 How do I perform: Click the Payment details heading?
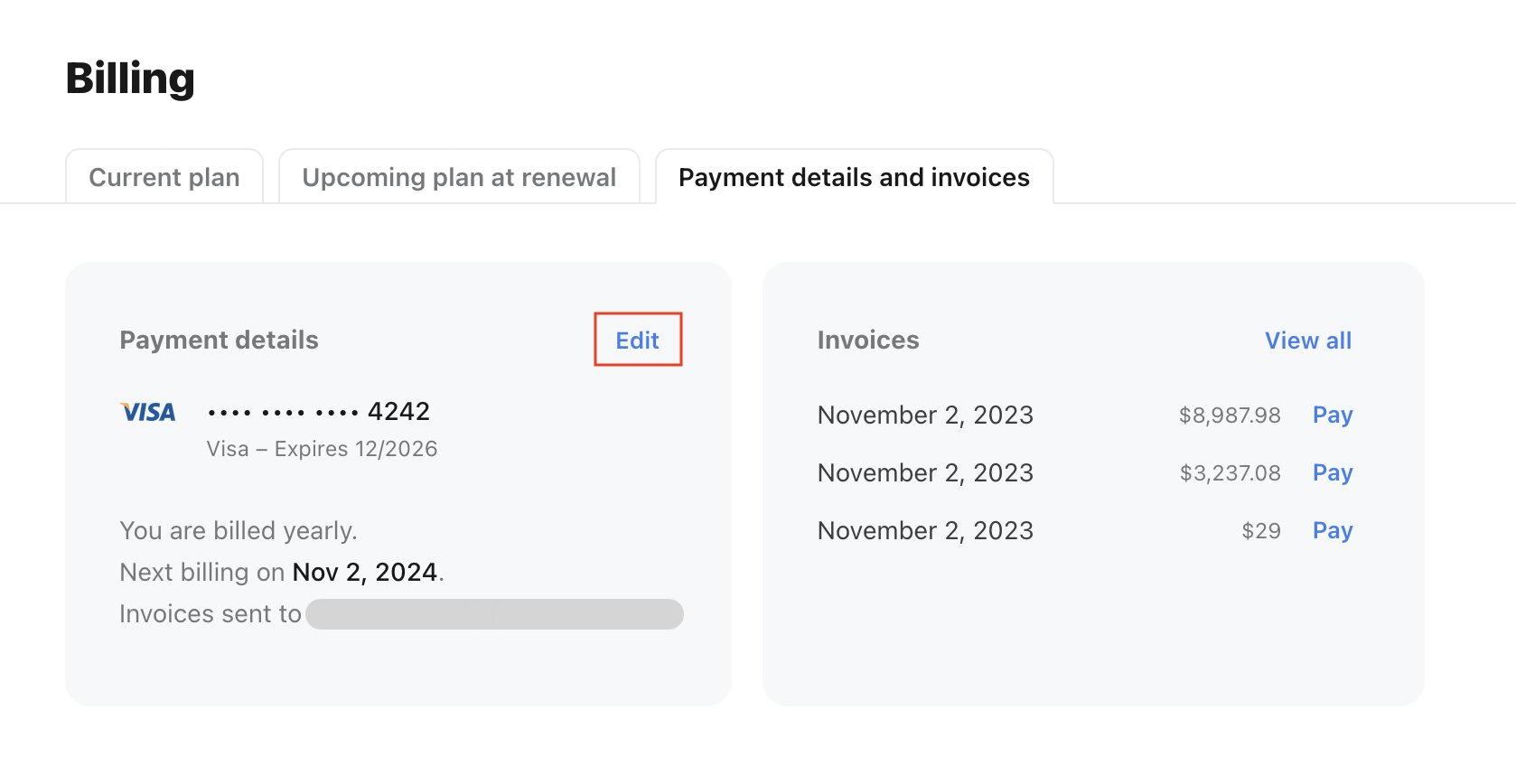219,340
